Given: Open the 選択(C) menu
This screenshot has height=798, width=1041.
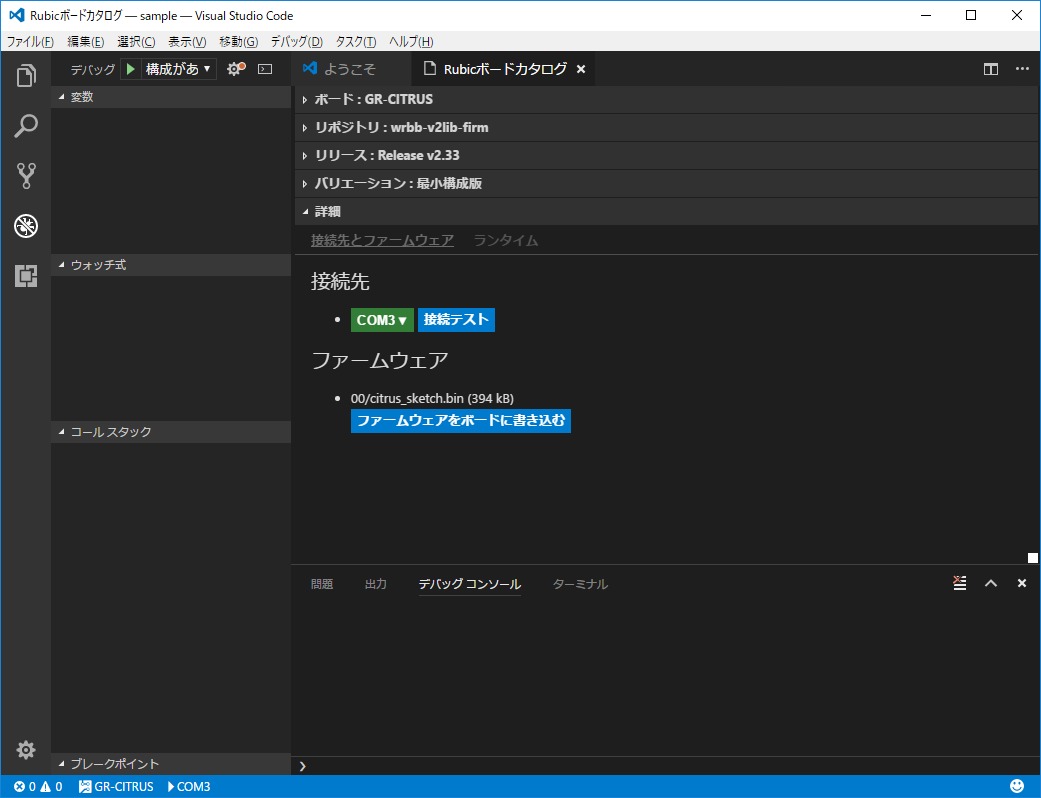Looking at the screenshot, I should 136,42.
